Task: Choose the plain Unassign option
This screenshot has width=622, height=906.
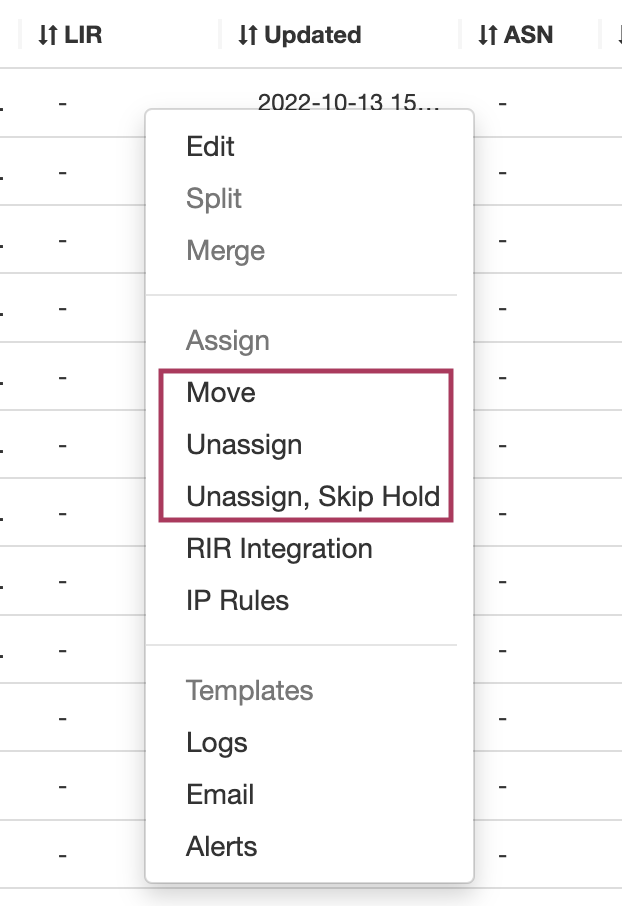Action: point(244,445)
